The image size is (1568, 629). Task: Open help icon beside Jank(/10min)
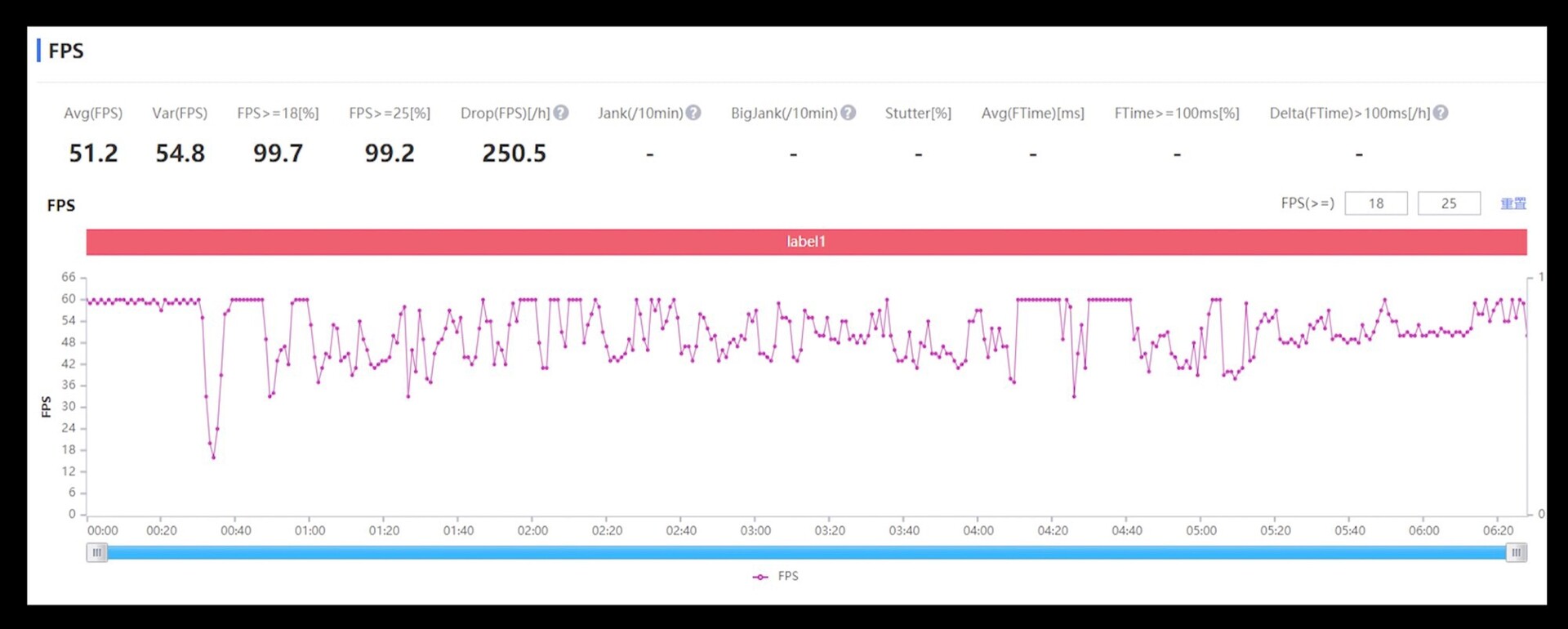tap(693, 113)
